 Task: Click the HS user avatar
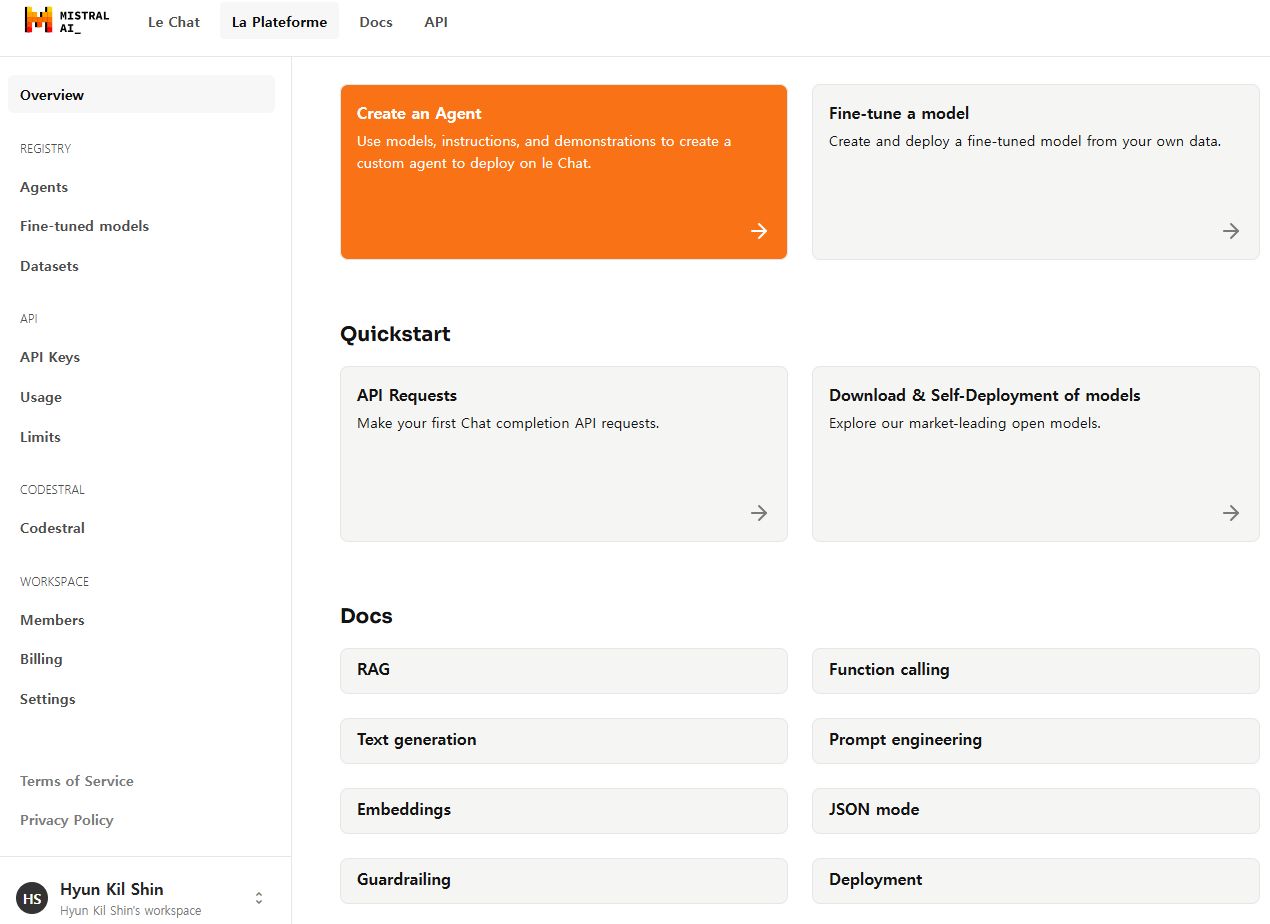pyautogui.click(x=32, y=898)
